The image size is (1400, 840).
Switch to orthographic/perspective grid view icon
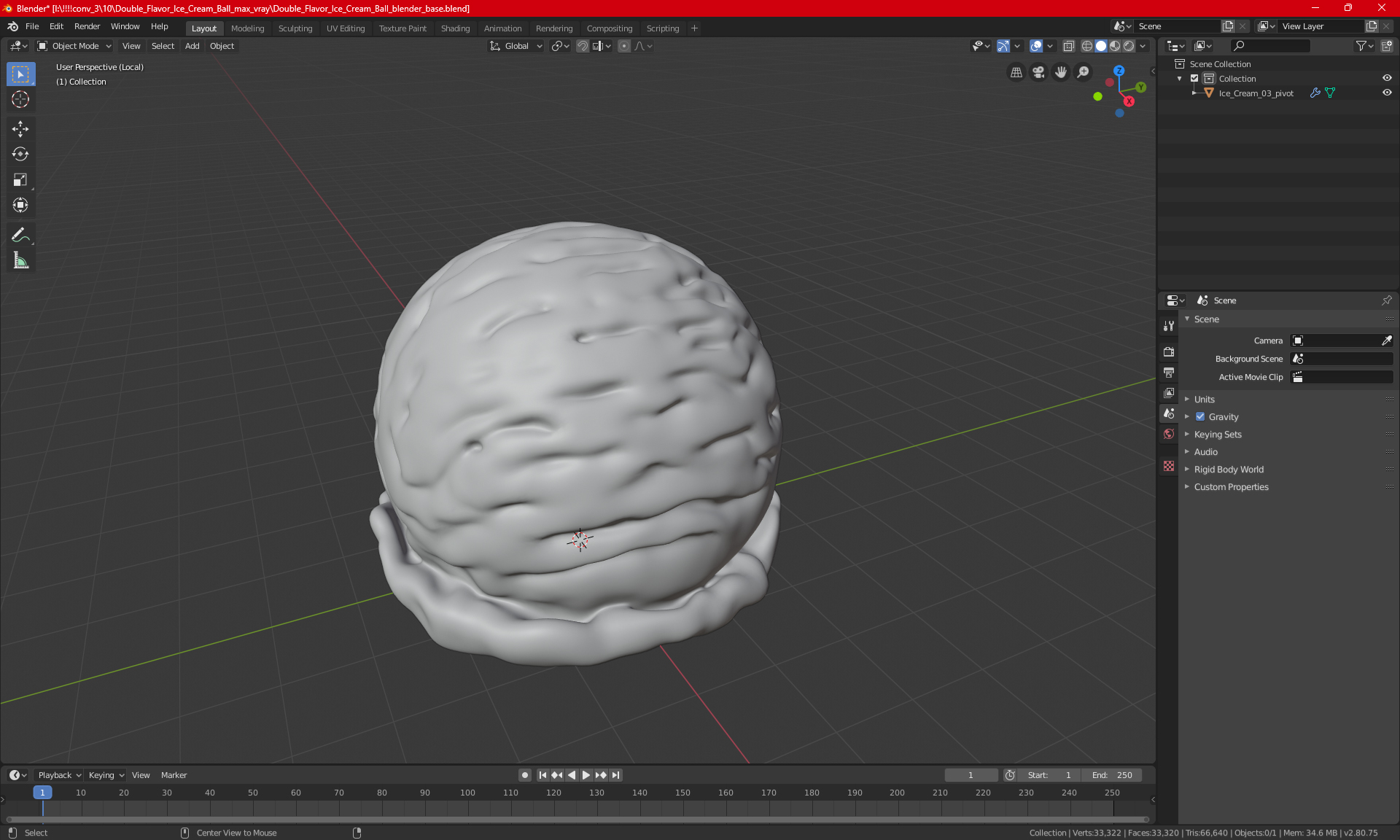click(1016, 72)
